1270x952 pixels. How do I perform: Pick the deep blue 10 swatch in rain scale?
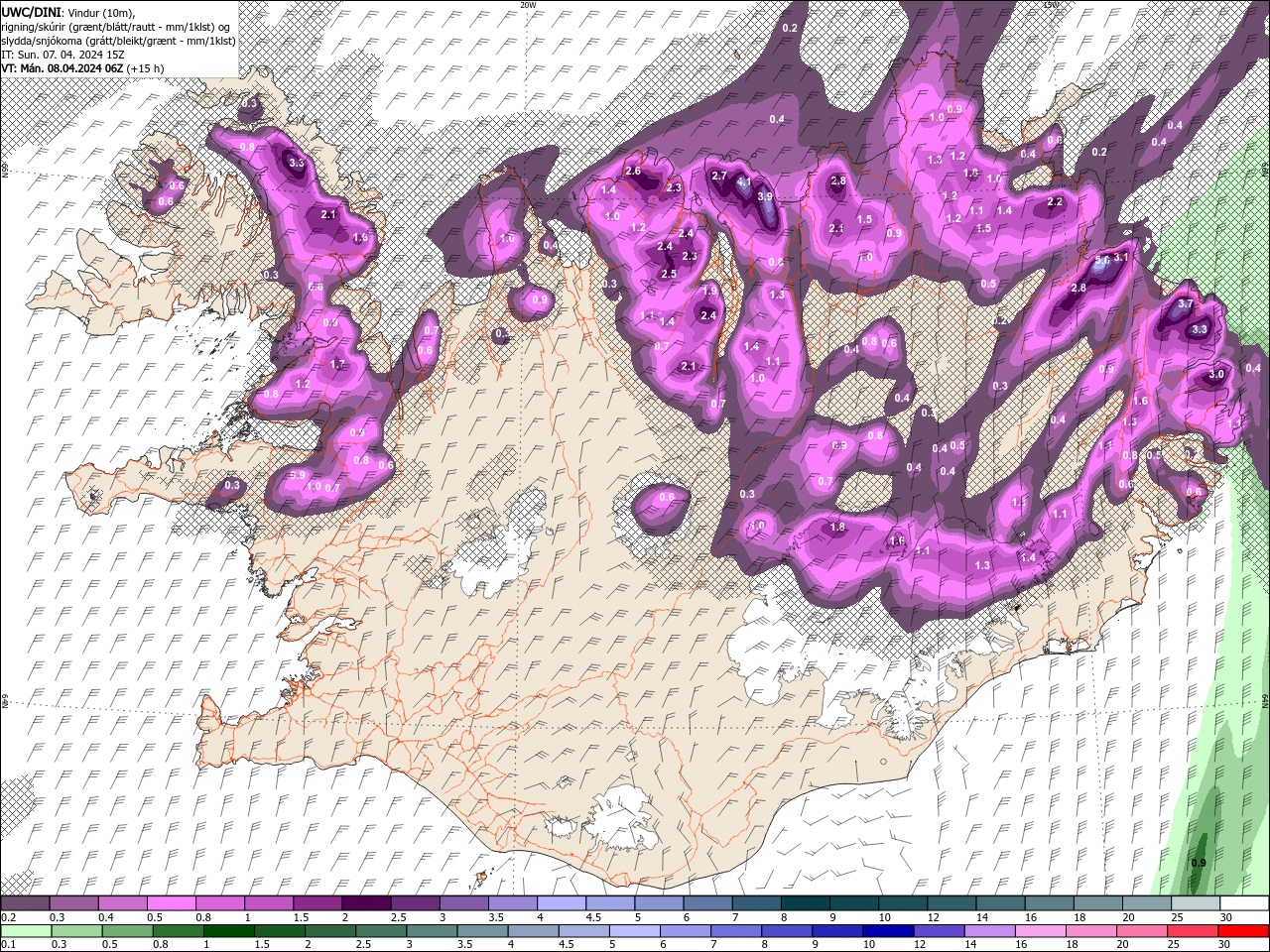point(888,931)
